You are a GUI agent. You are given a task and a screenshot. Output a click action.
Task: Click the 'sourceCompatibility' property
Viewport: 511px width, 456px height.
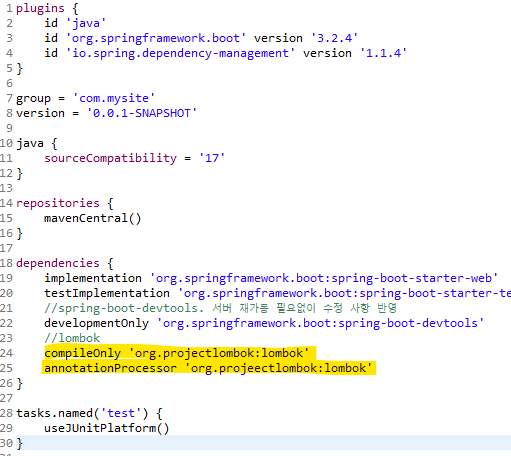coord(110,158)
